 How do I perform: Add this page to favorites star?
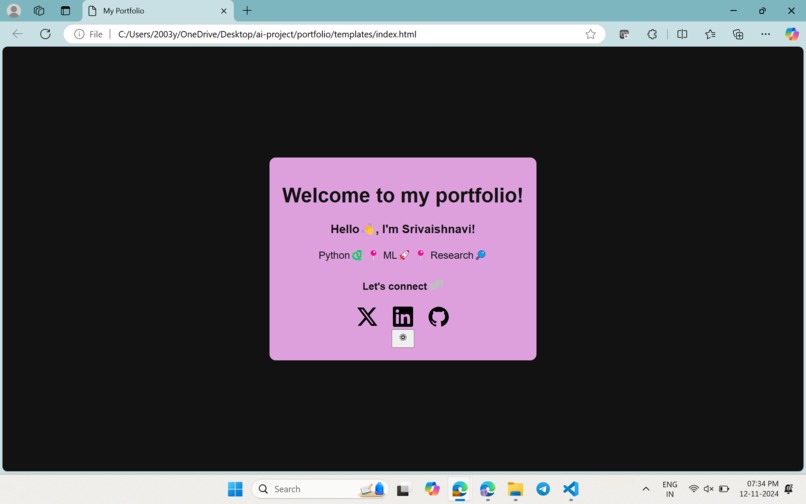pos(590,34)
